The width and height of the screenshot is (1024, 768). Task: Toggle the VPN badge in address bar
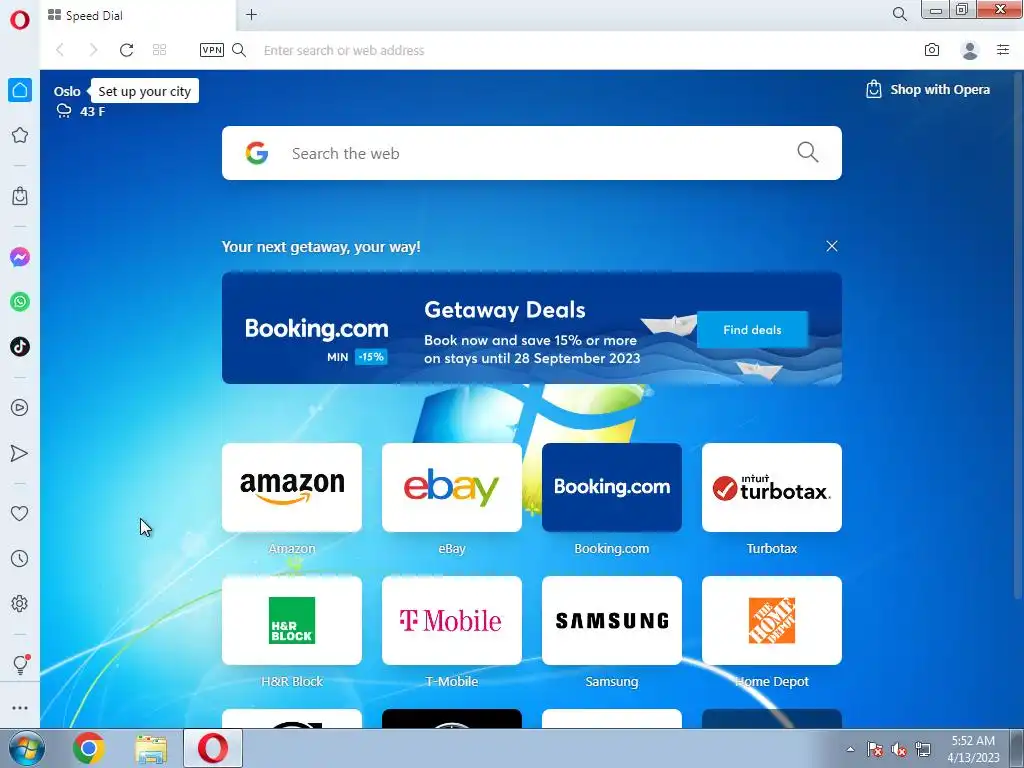click(212, 50)
